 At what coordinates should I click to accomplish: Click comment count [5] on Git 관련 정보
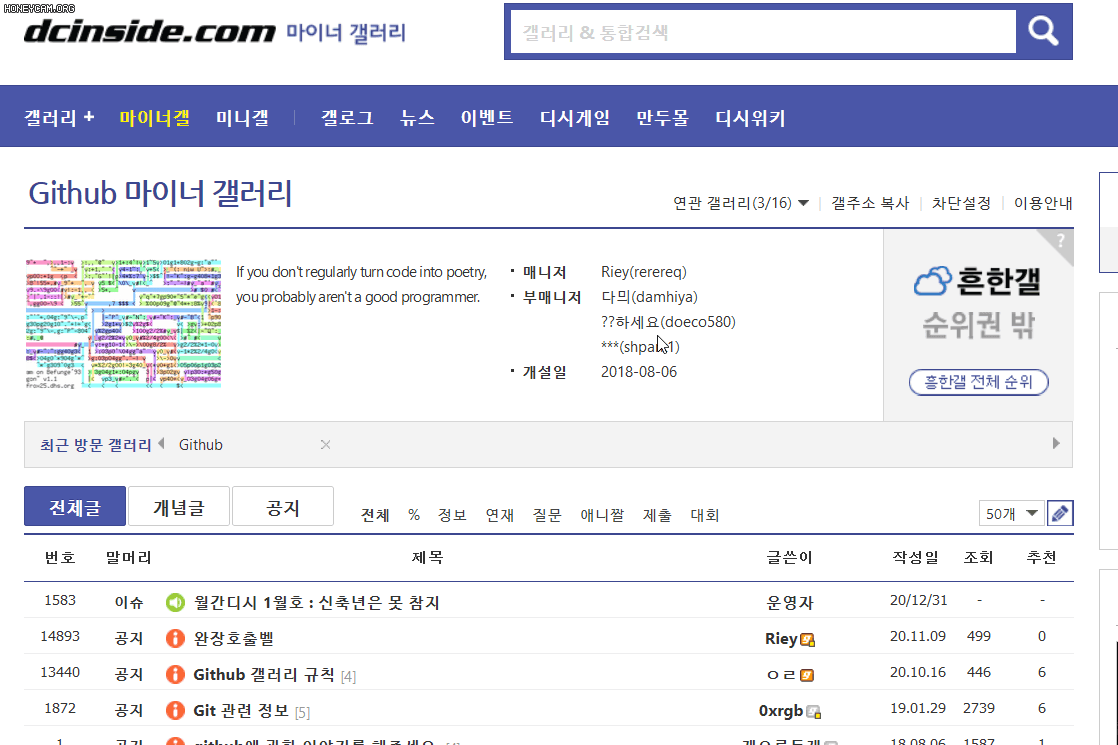pyautogui.click(x=302, y=712)
